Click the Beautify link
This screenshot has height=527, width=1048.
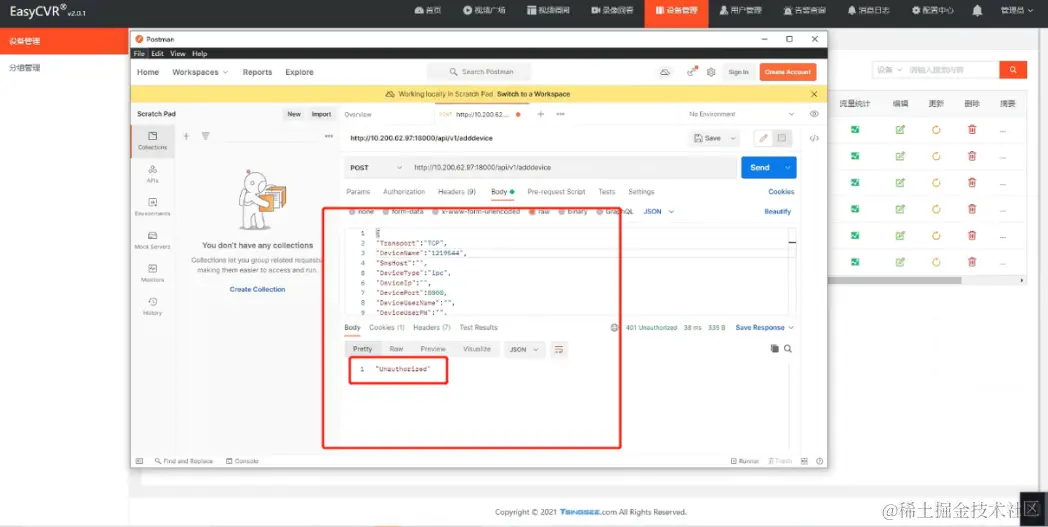[x=777, y=211]
